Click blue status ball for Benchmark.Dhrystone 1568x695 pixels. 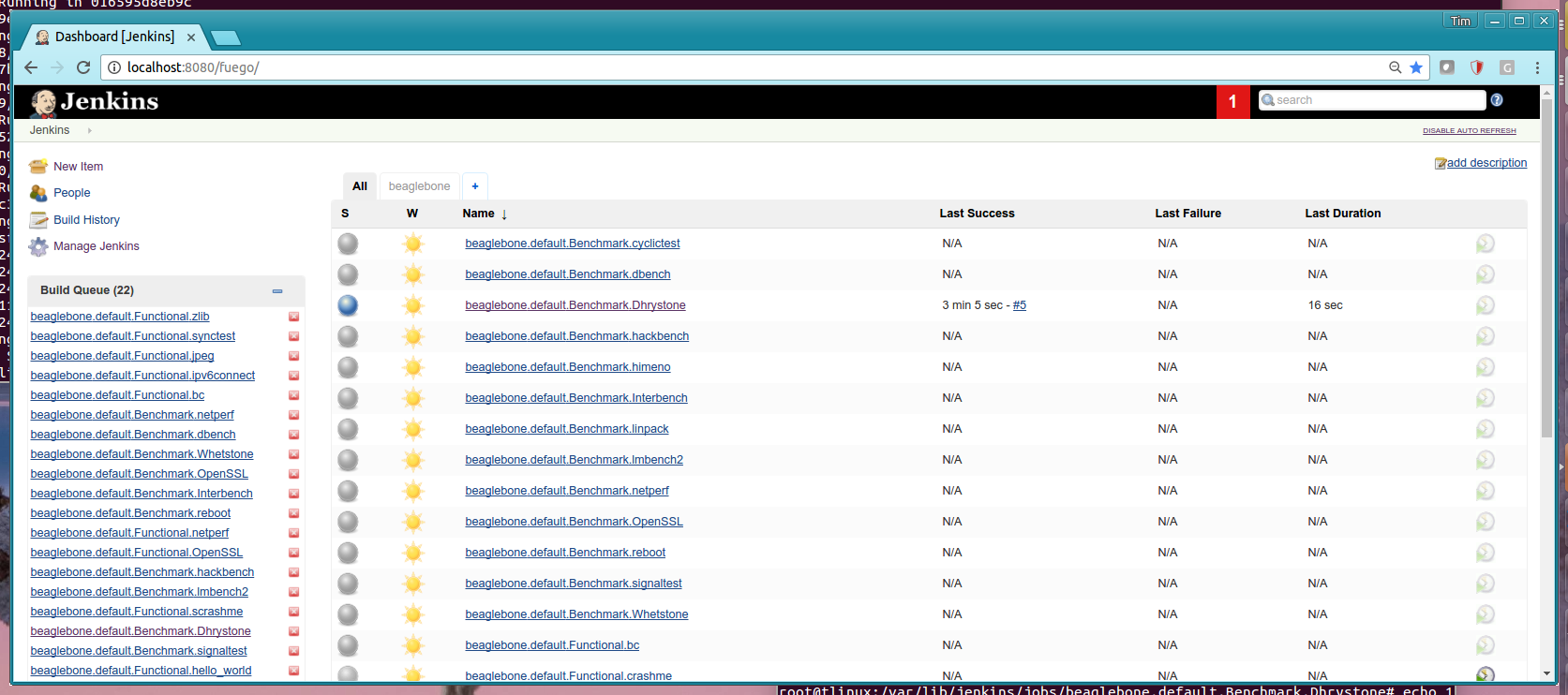pyautogui.click(x=348, y=305)
